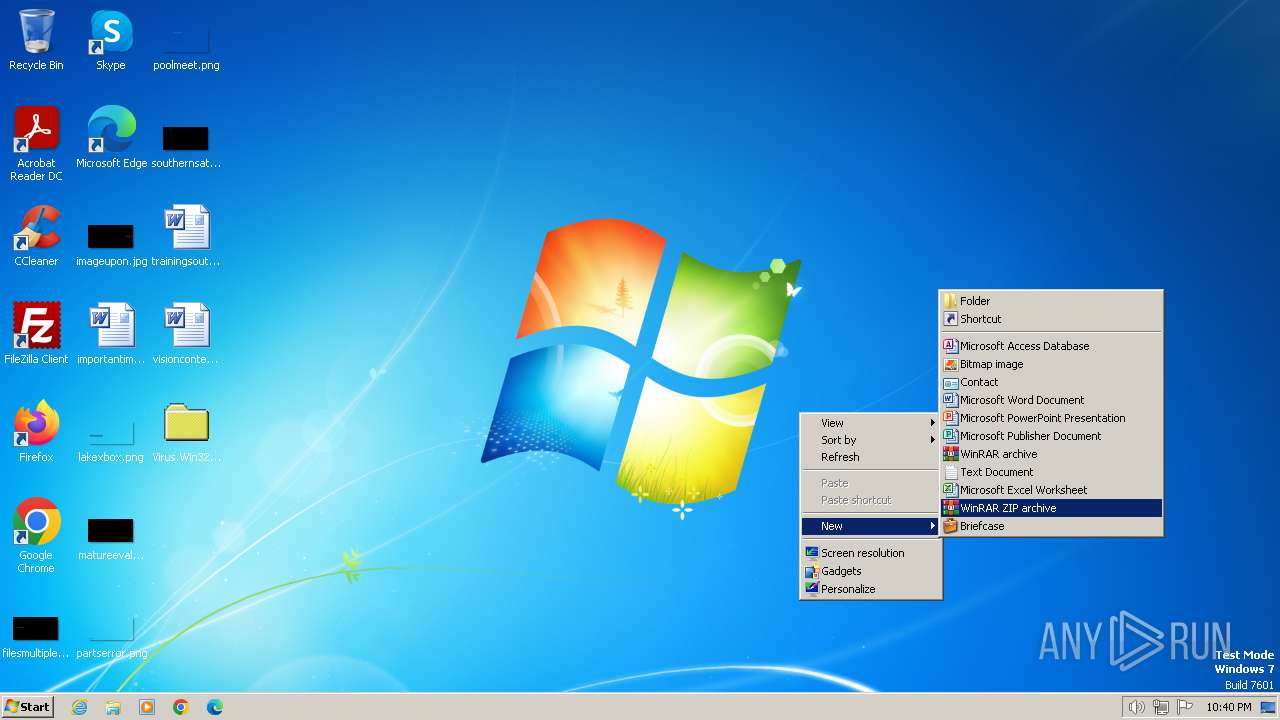
Task: Select FileZilla Client desktop shortcut
Action: [x=36, y=333]
